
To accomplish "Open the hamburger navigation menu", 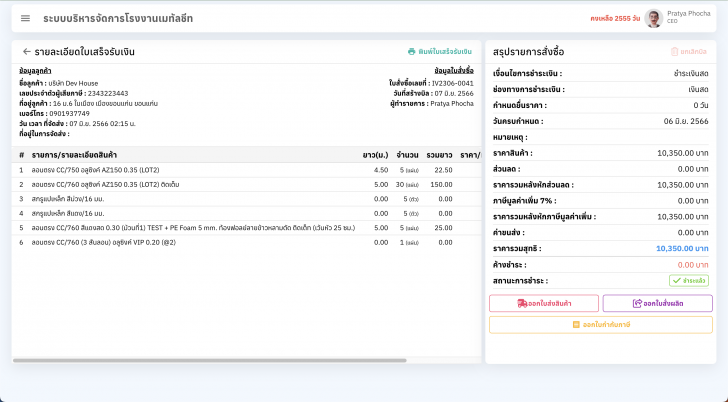I will pyautogui.click(x=26, y=18).
